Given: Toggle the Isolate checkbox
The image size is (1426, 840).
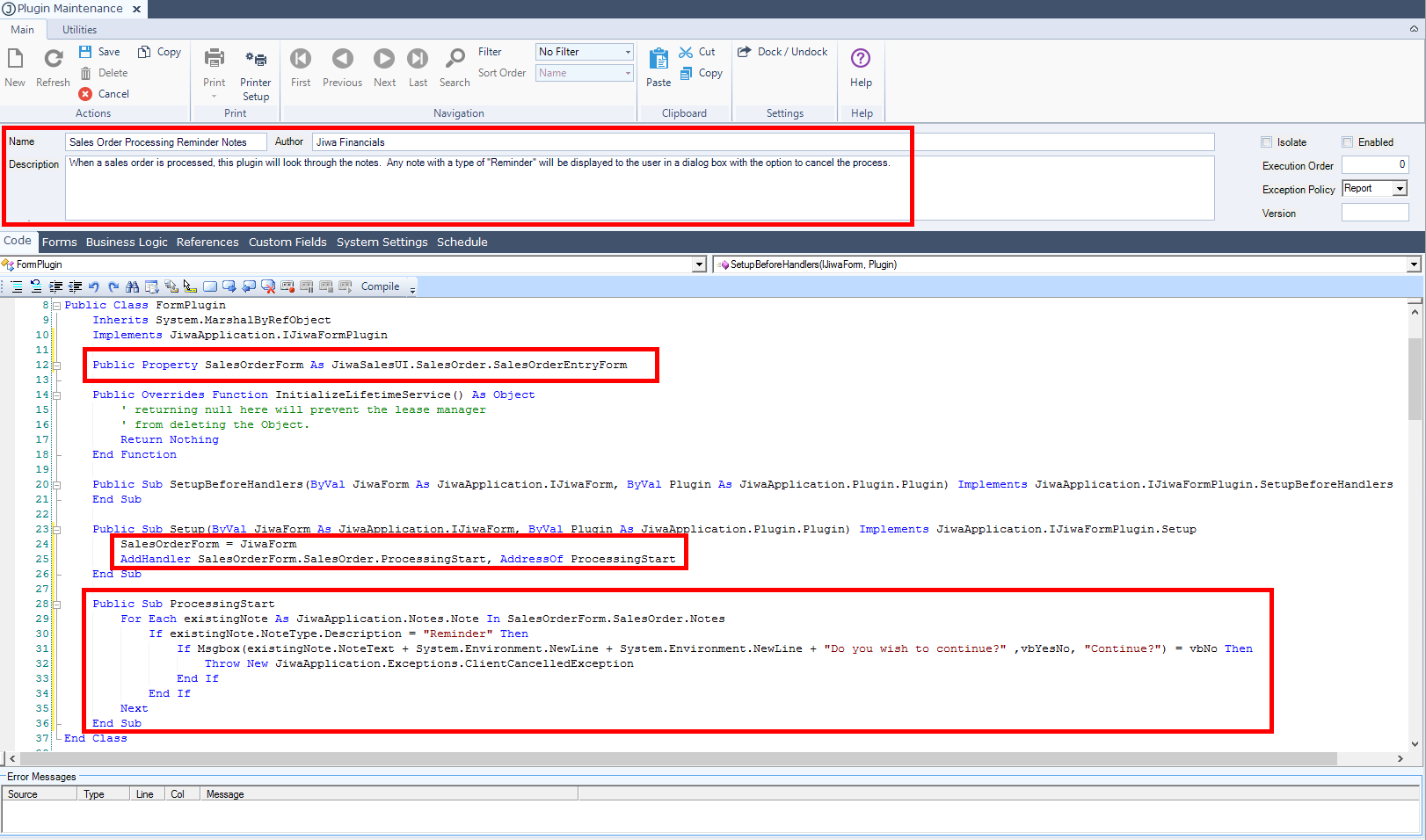Looking at the screenshot, I should pyautogui.click(x=1267, y=142).
